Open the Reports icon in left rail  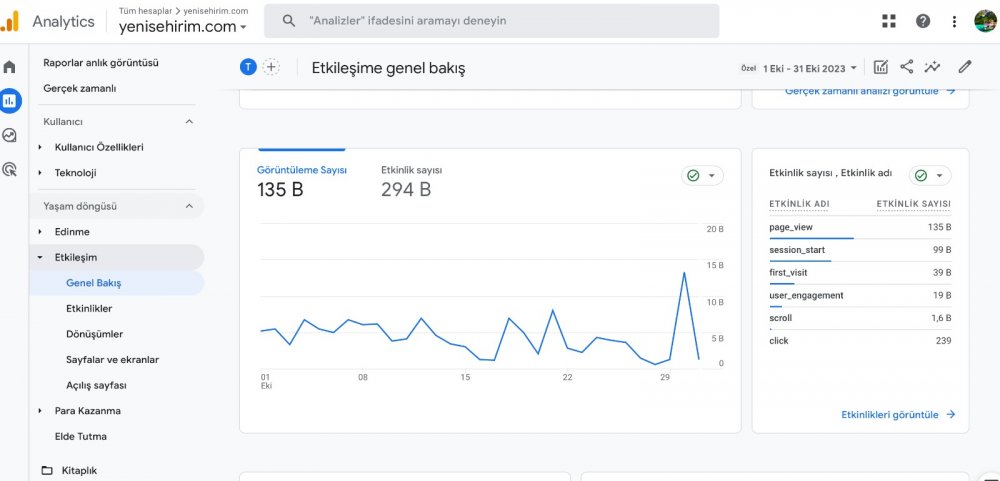pos(10,101)
